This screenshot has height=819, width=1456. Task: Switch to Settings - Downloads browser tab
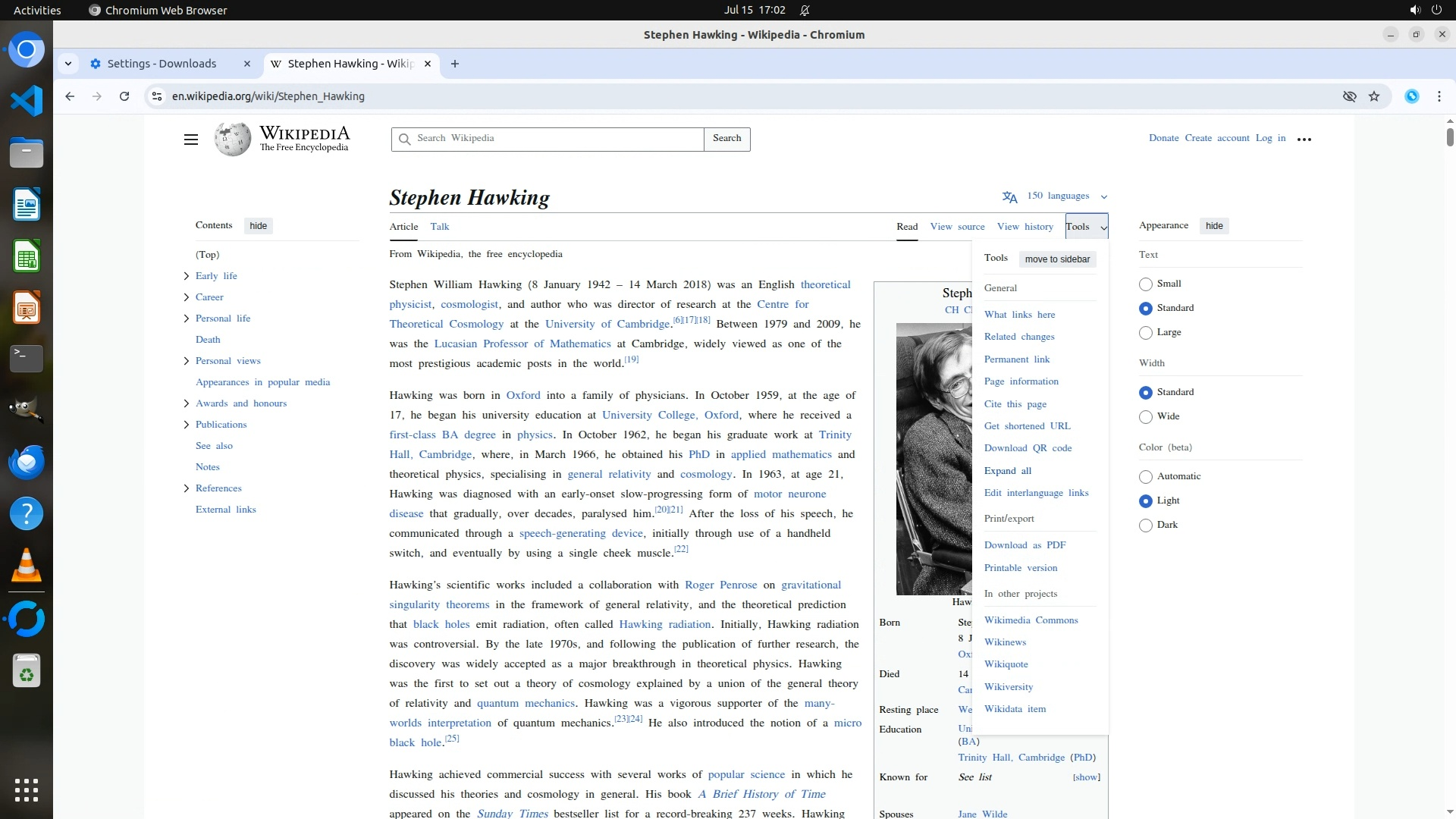[x=162, y=64]
